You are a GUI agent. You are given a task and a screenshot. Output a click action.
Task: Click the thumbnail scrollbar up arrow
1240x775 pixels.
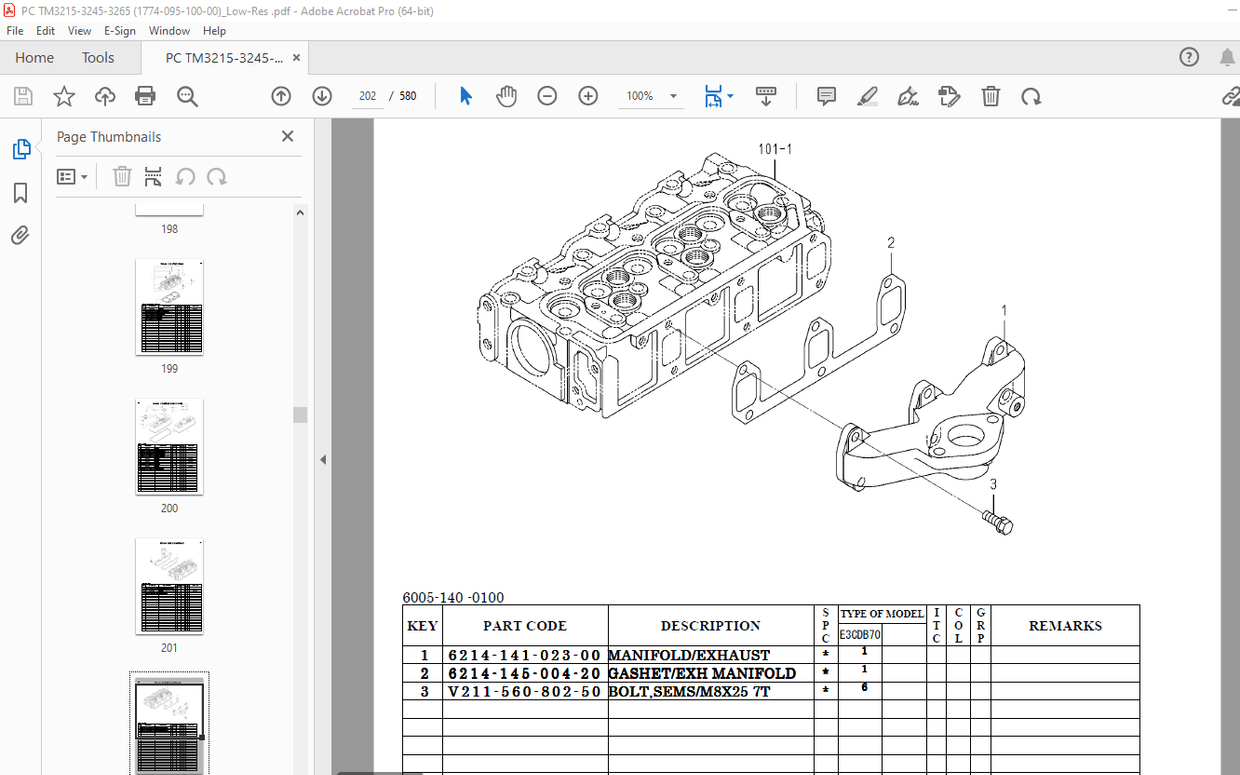pos(300,212)
